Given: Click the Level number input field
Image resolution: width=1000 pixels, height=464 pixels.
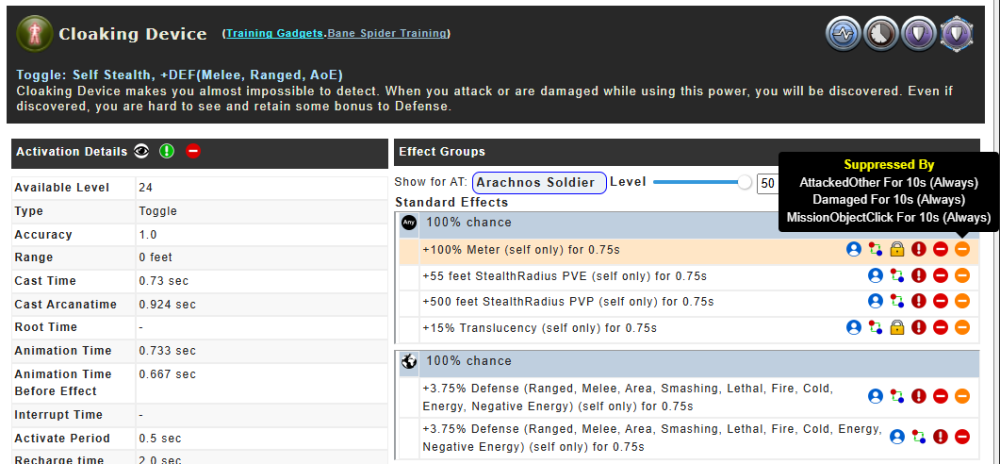Looking at the screenshot, I should tap(768, 183).
